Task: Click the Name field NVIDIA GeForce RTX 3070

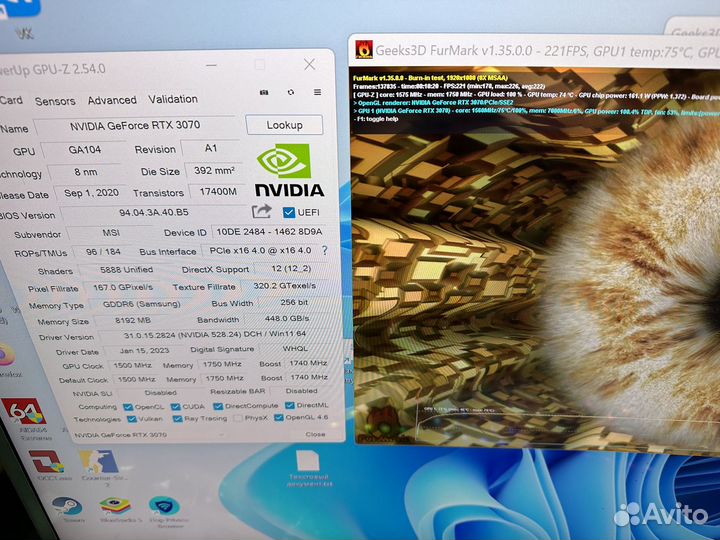Action: click(135, 126)
